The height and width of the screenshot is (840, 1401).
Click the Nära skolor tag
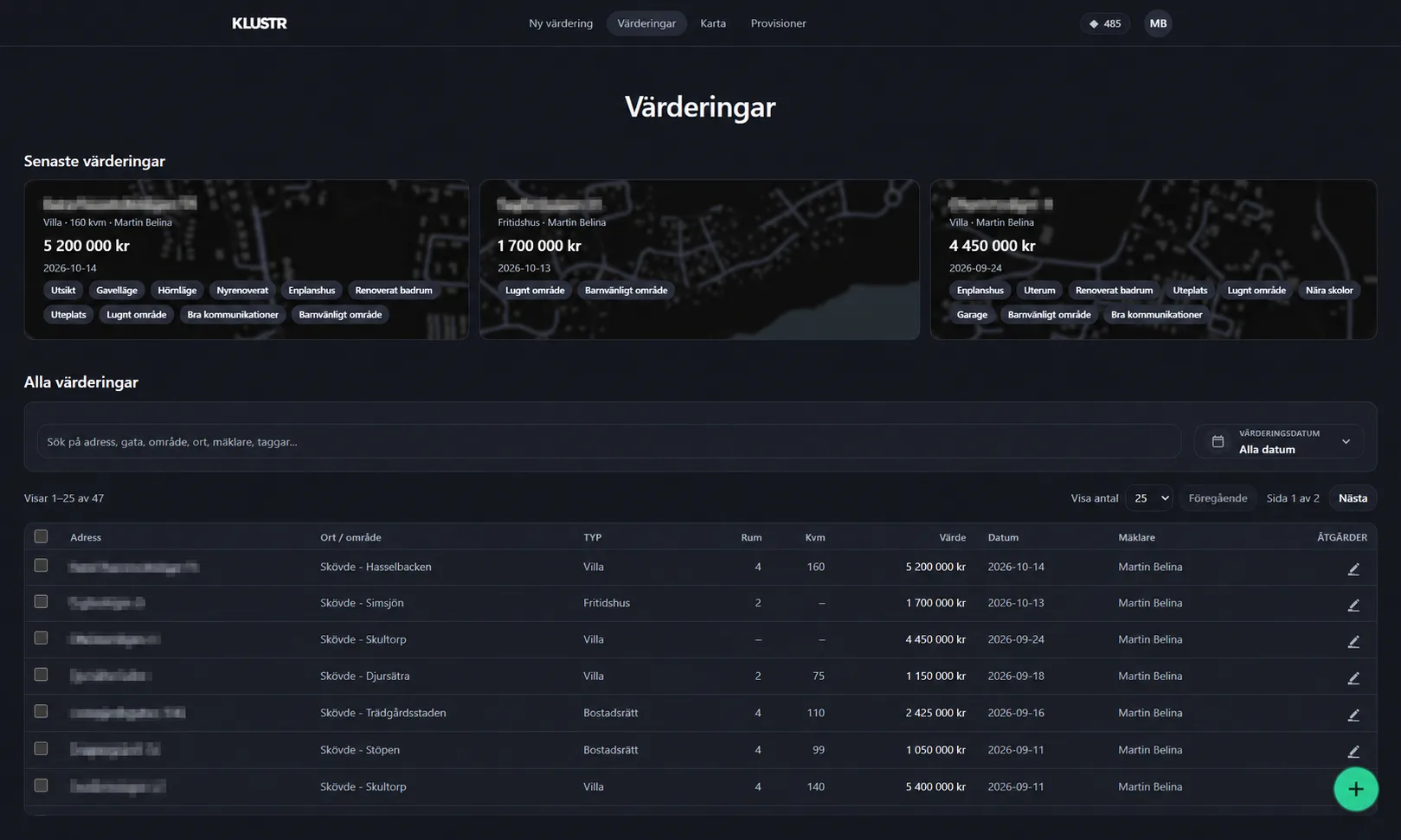1329,291
